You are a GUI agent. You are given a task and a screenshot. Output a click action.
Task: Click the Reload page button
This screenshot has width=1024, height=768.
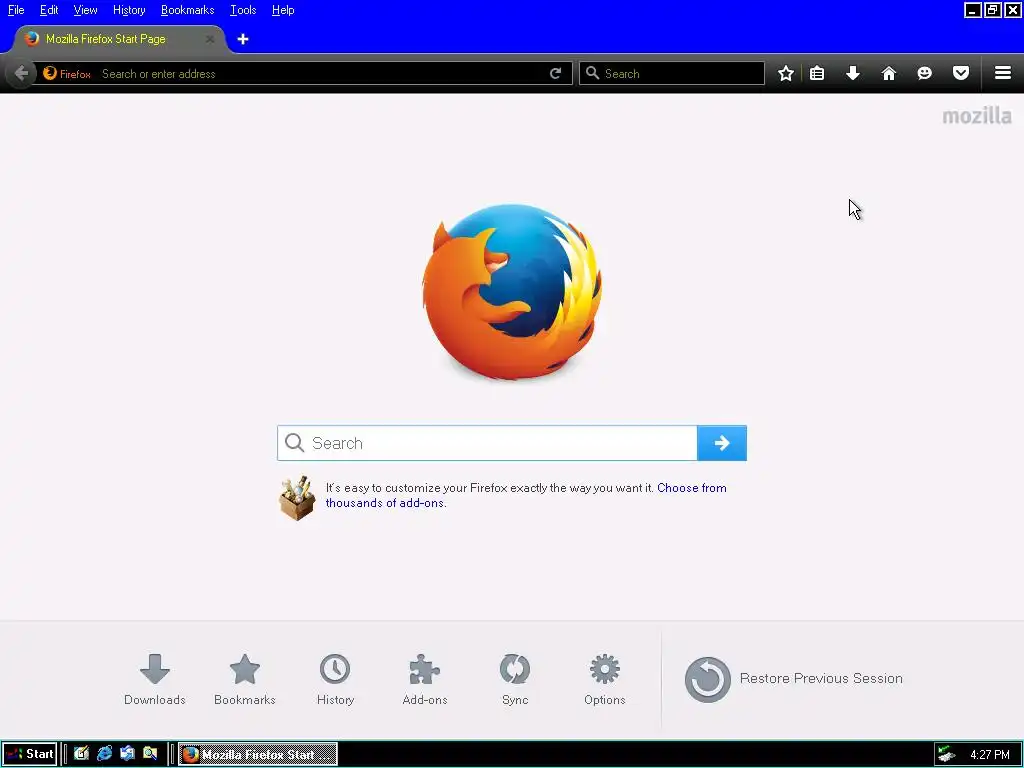click(x=556, y=73)
